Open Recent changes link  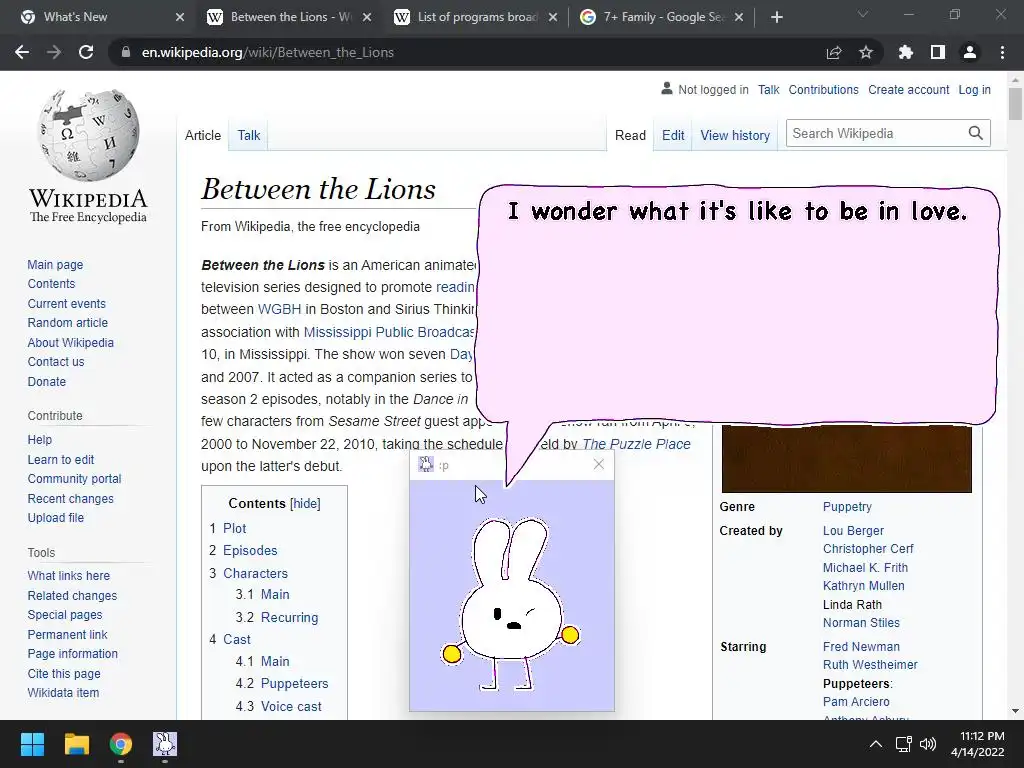click(71, 498)
